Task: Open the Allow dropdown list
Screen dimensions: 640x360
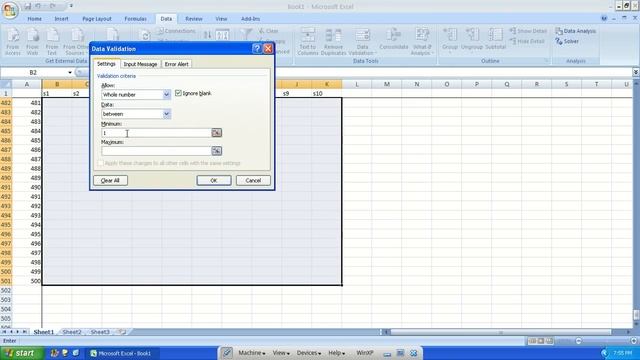Action: [x=166, y=95]
